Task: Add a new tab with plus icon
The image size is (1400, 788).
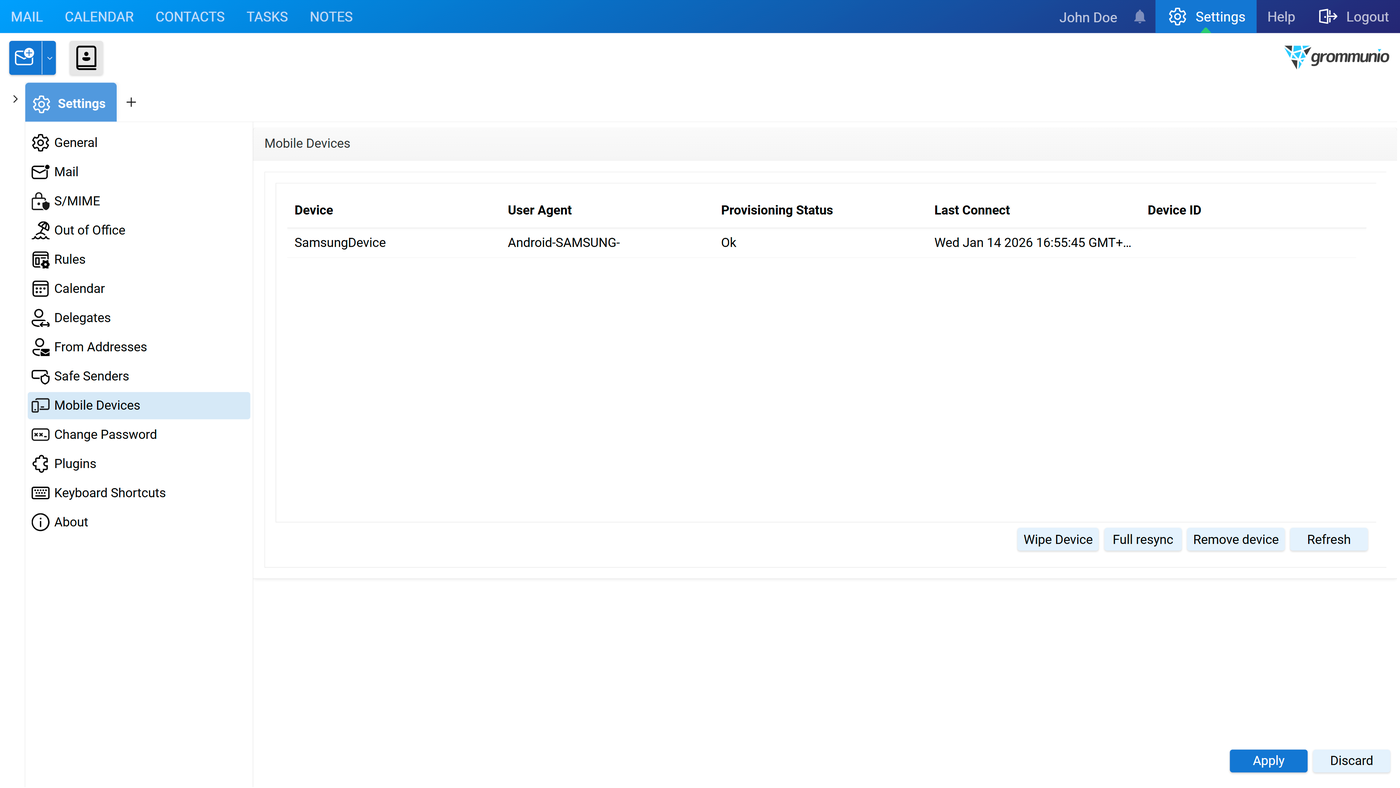Action: tap(131, 103)
